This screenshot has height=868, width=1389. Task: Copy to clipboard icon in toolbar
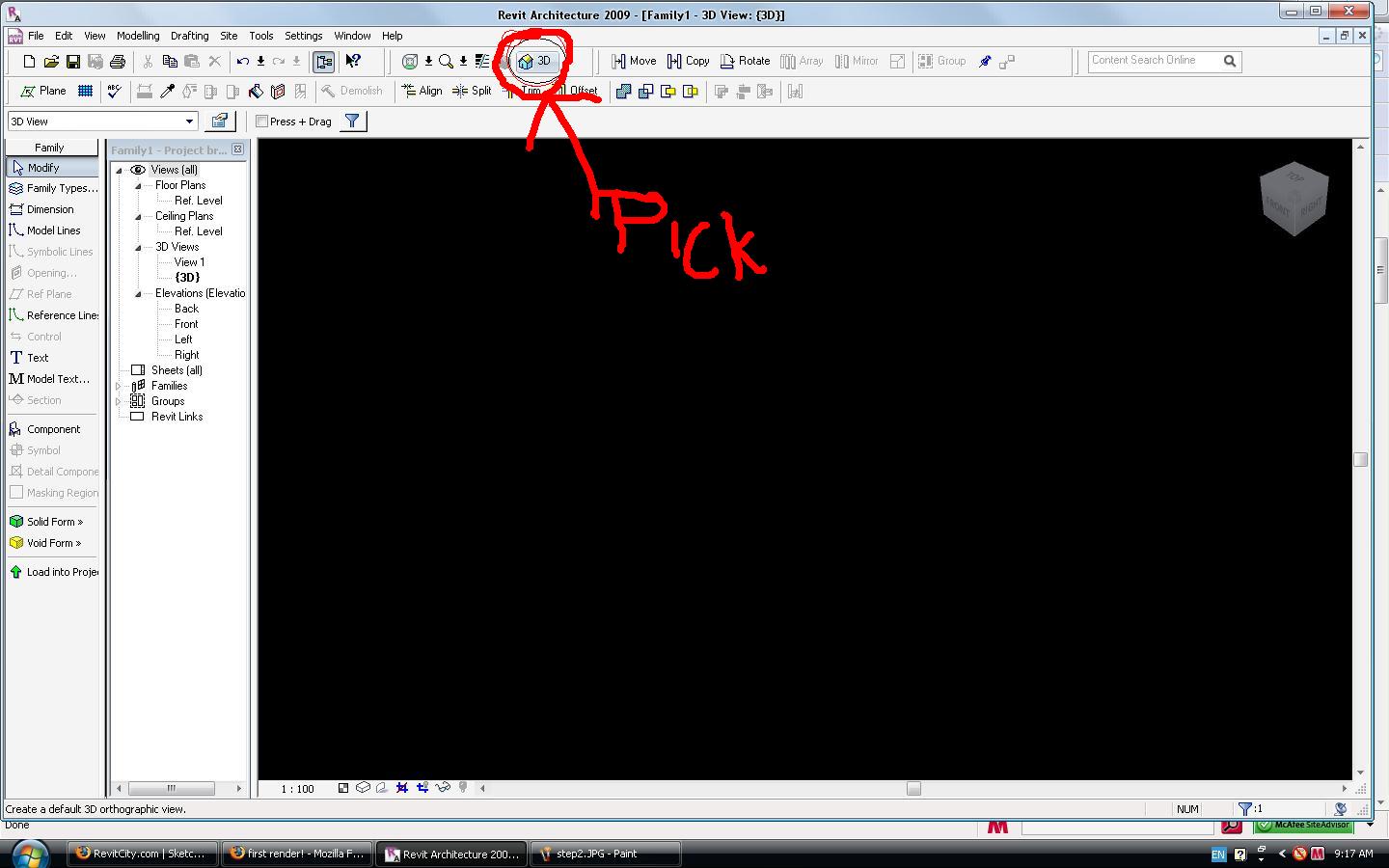point(170,62)
